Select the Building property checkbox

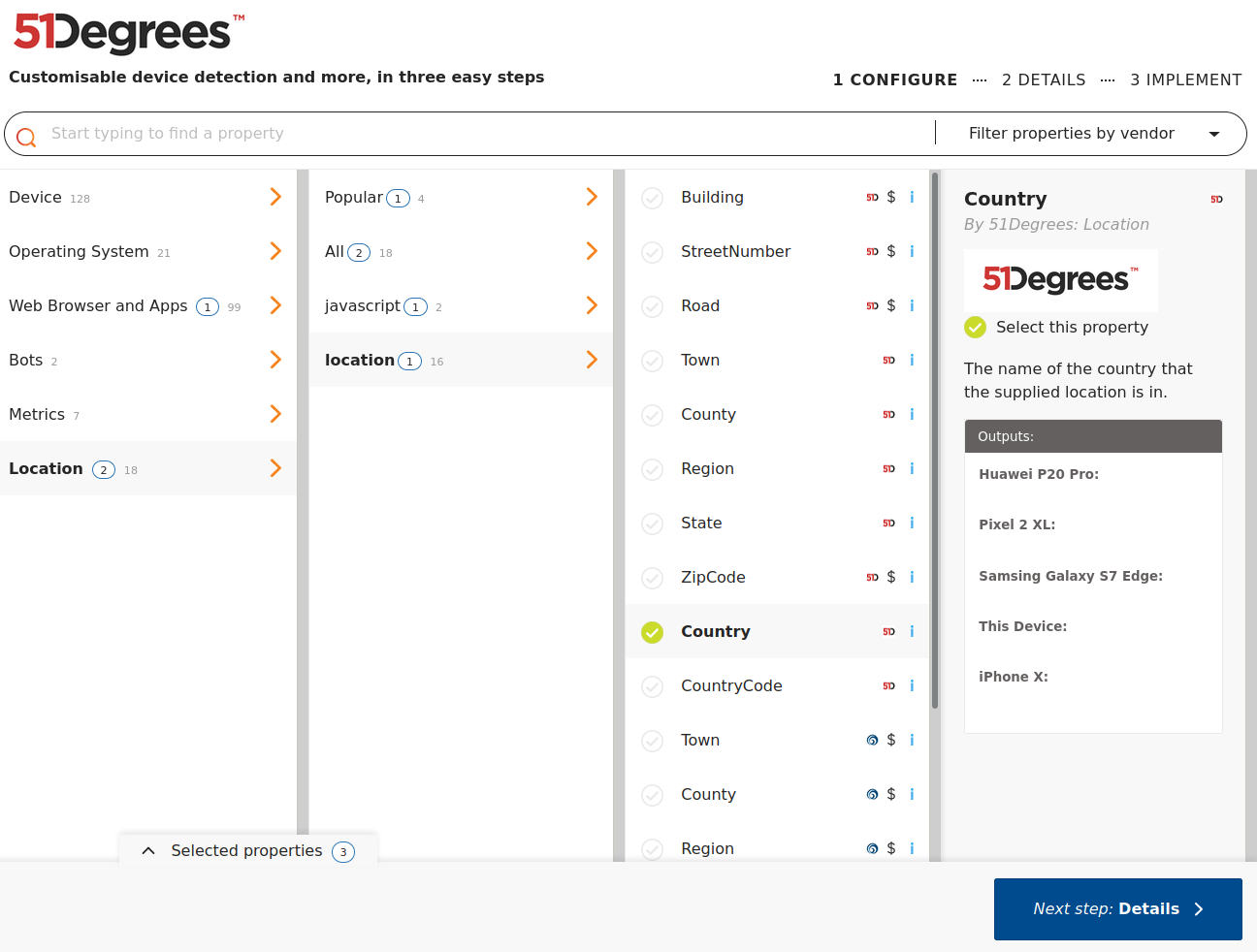pos(653,198)
